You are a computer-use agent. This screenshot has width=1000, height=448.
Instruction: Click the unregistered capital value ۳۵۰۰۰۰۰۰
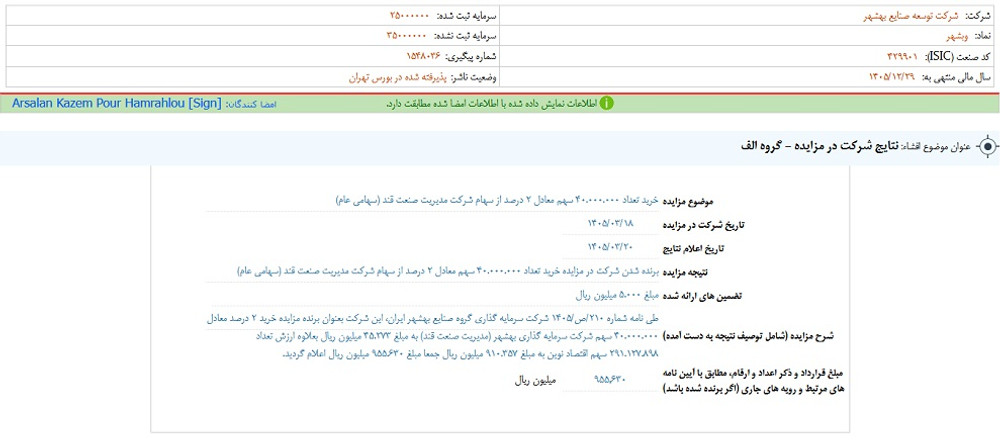407,36
